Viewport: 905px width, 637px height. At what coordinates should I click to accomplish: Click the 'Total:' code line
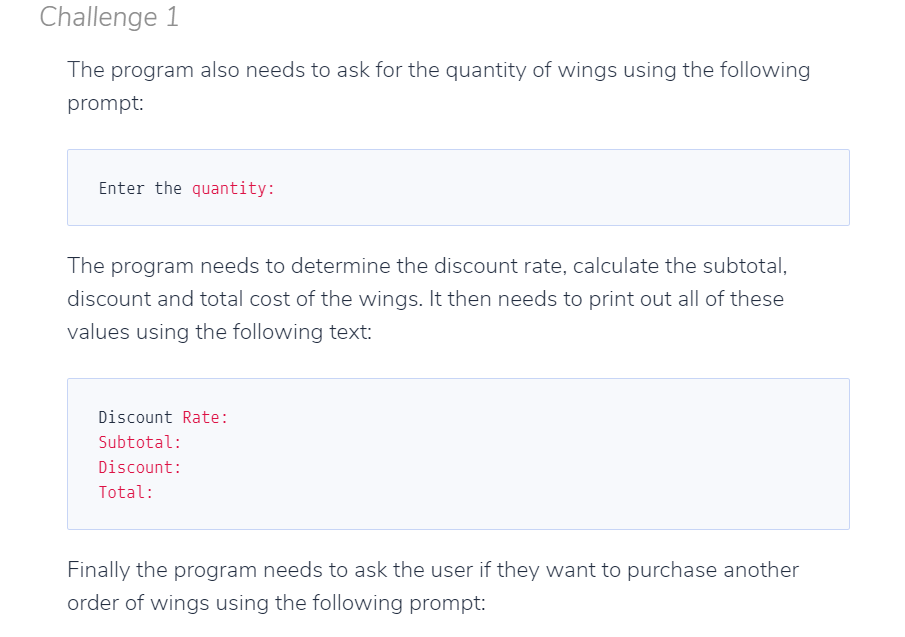pos(126,492)
